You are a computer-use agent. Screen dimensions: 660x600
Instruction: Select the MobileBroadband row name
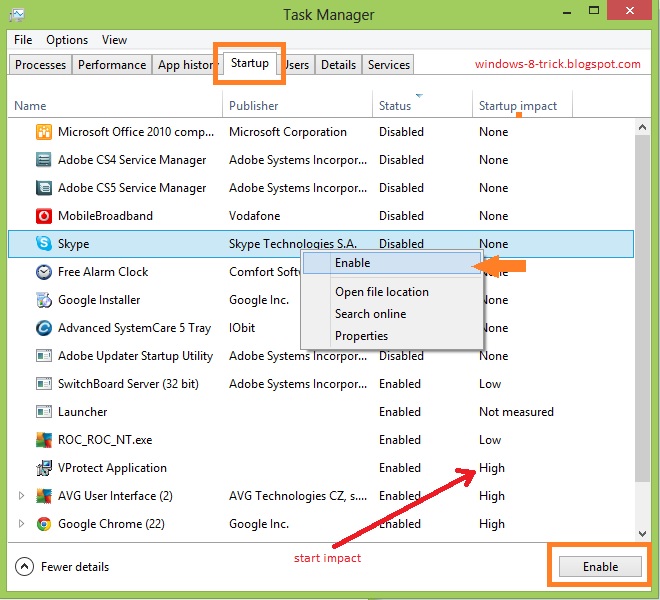105,216
